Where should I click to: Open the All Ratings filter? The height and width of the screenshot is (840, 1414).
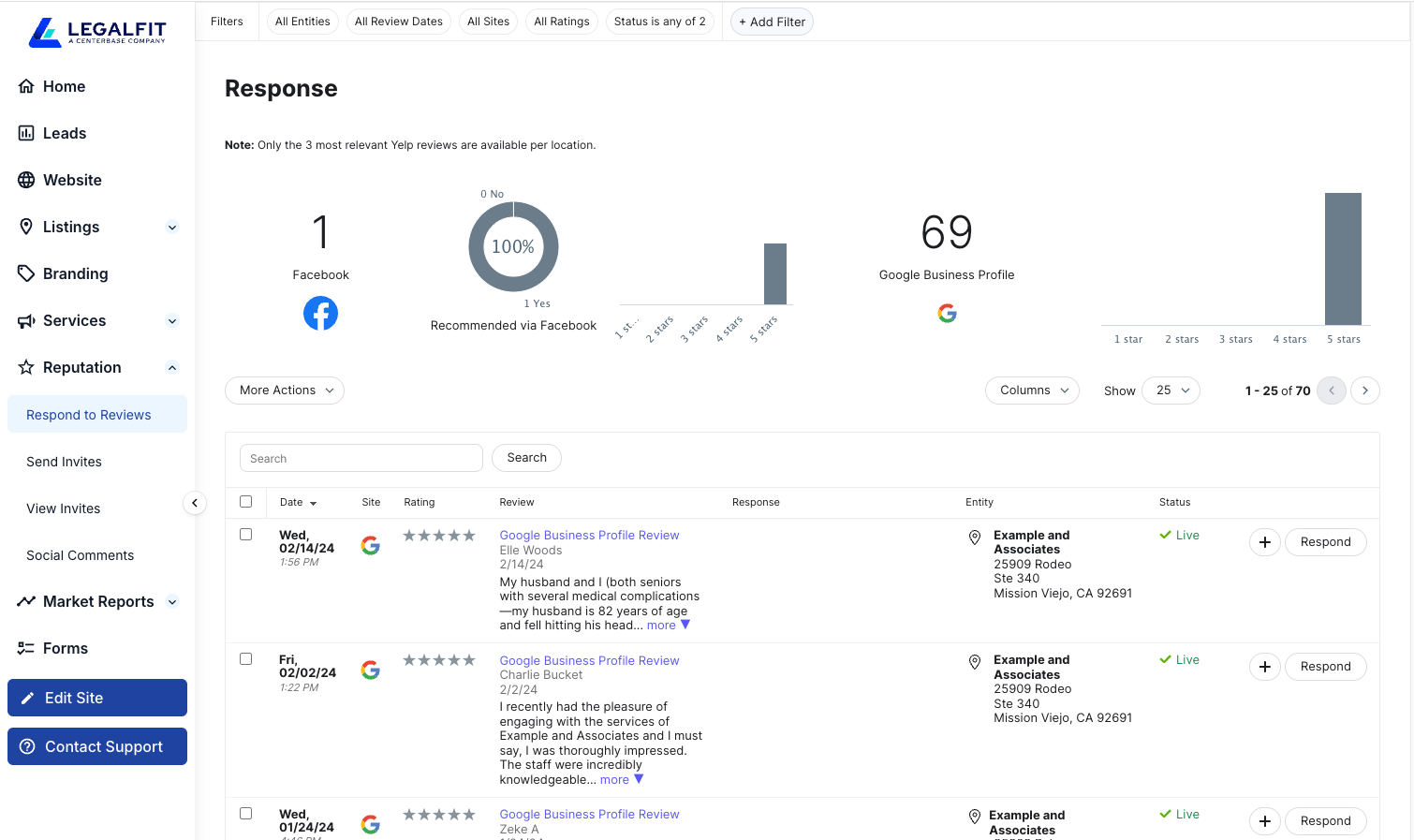562,22
